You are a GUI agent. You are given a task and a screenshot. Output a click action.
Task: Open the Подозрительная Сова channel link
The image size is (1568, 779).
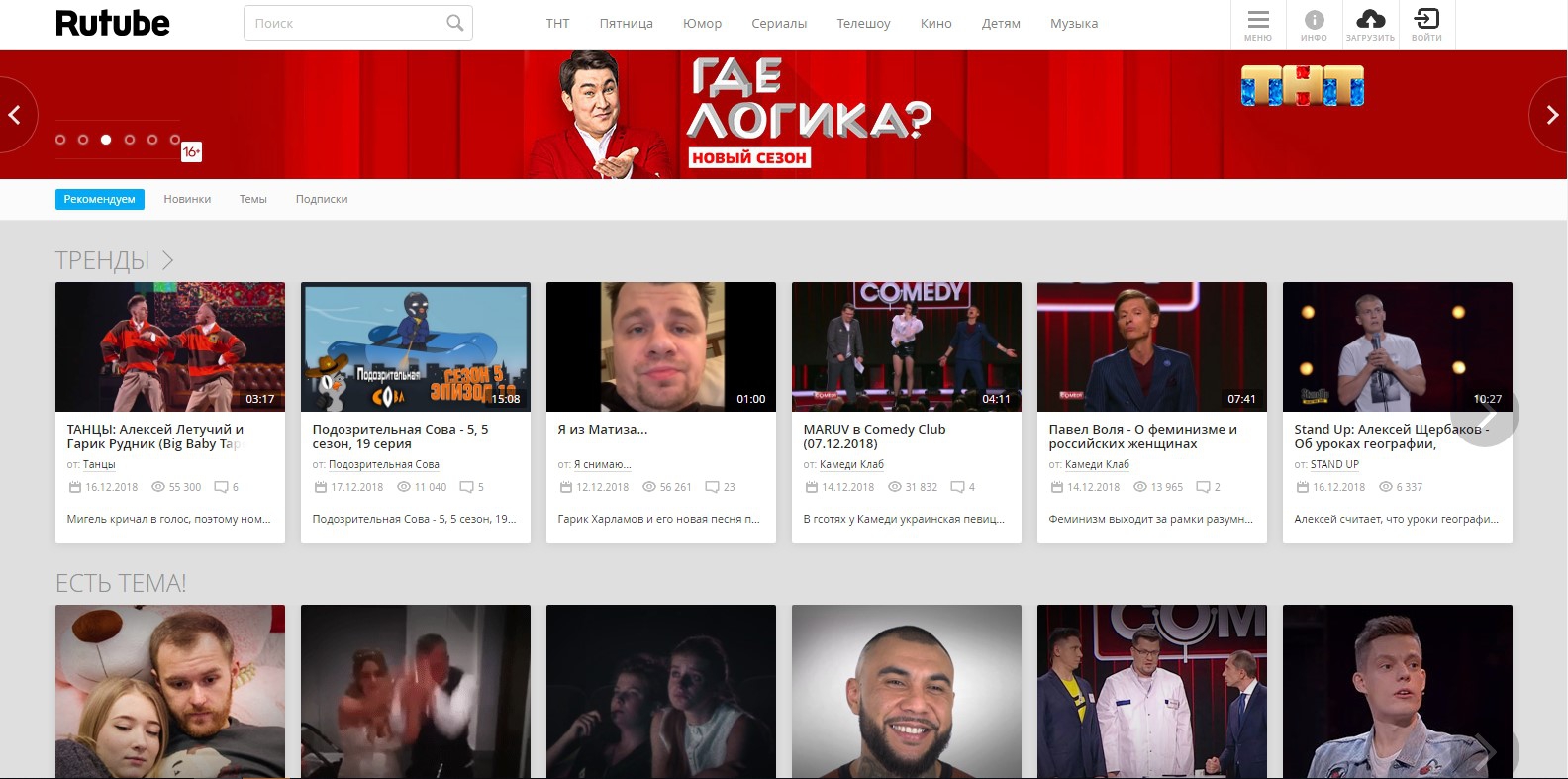click(x=384, y=464)
